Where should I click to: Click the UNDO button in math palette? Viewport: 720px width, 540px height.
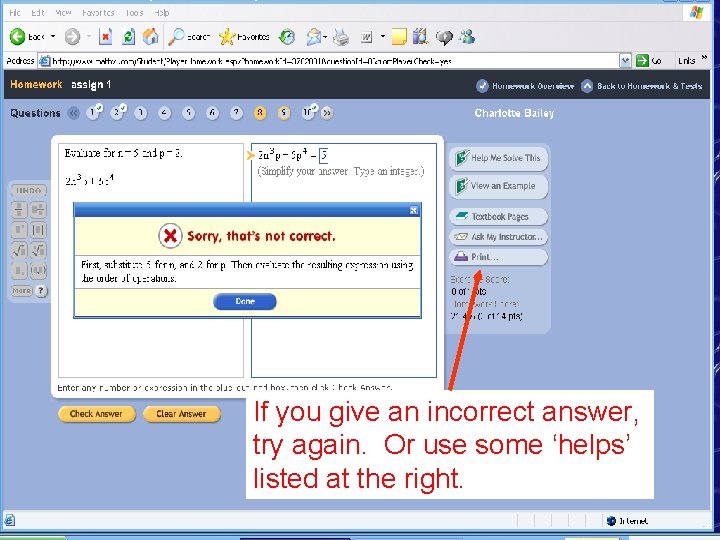click(x=28, y=191)
